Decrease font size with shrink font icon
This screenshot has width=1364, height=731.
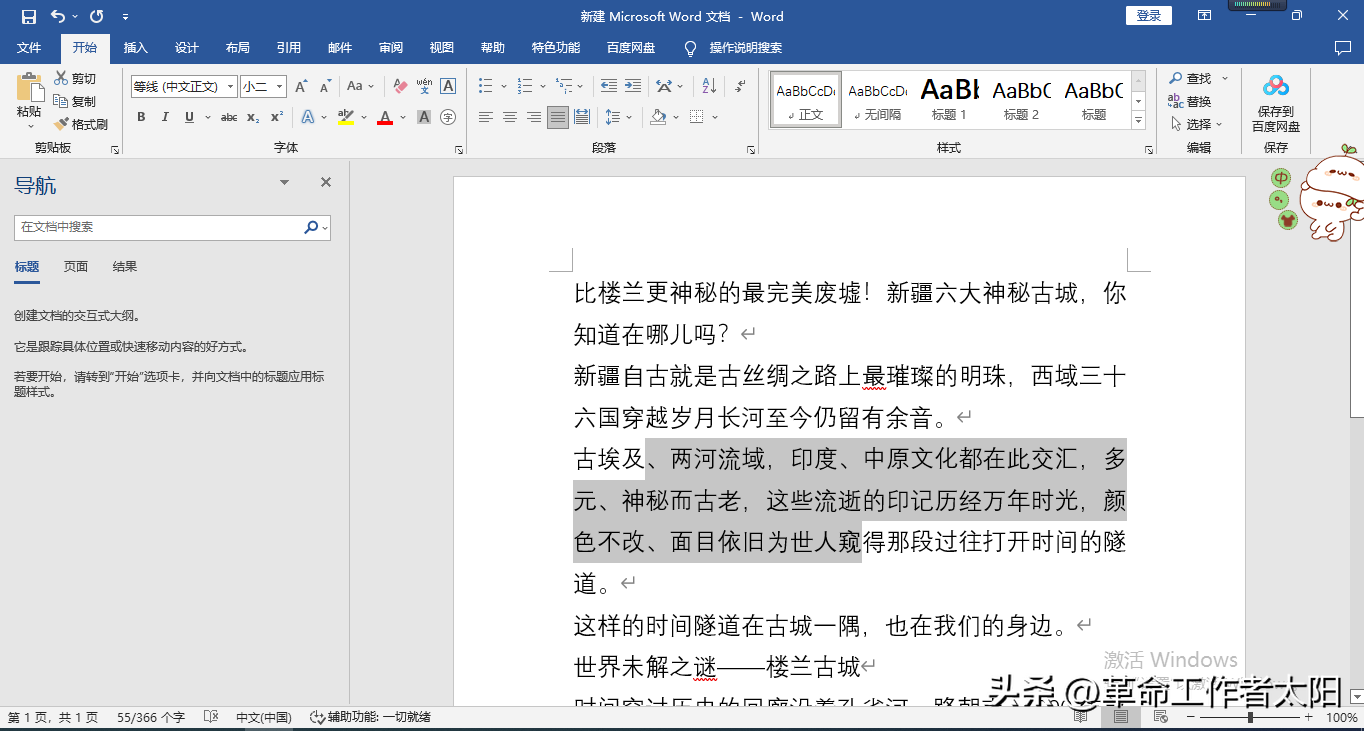click(324, 87)
